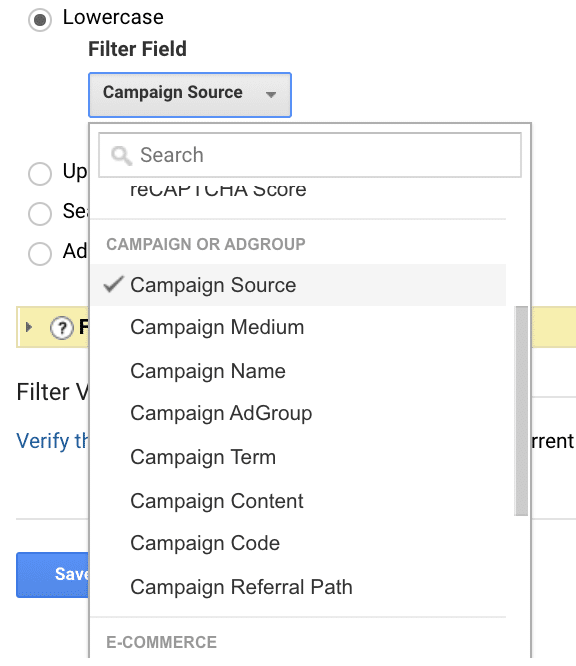Click the help question mark icon

[x=62, y=328]
